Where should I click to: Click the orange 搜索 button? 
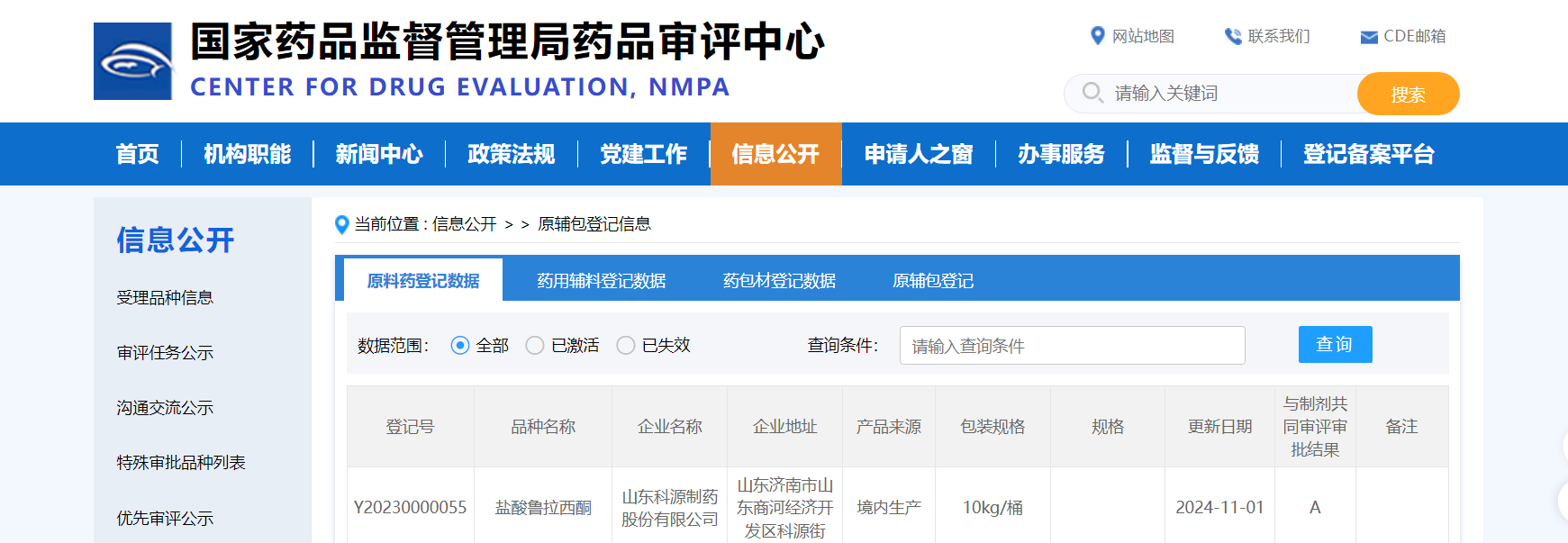[x=1408, y=94]
